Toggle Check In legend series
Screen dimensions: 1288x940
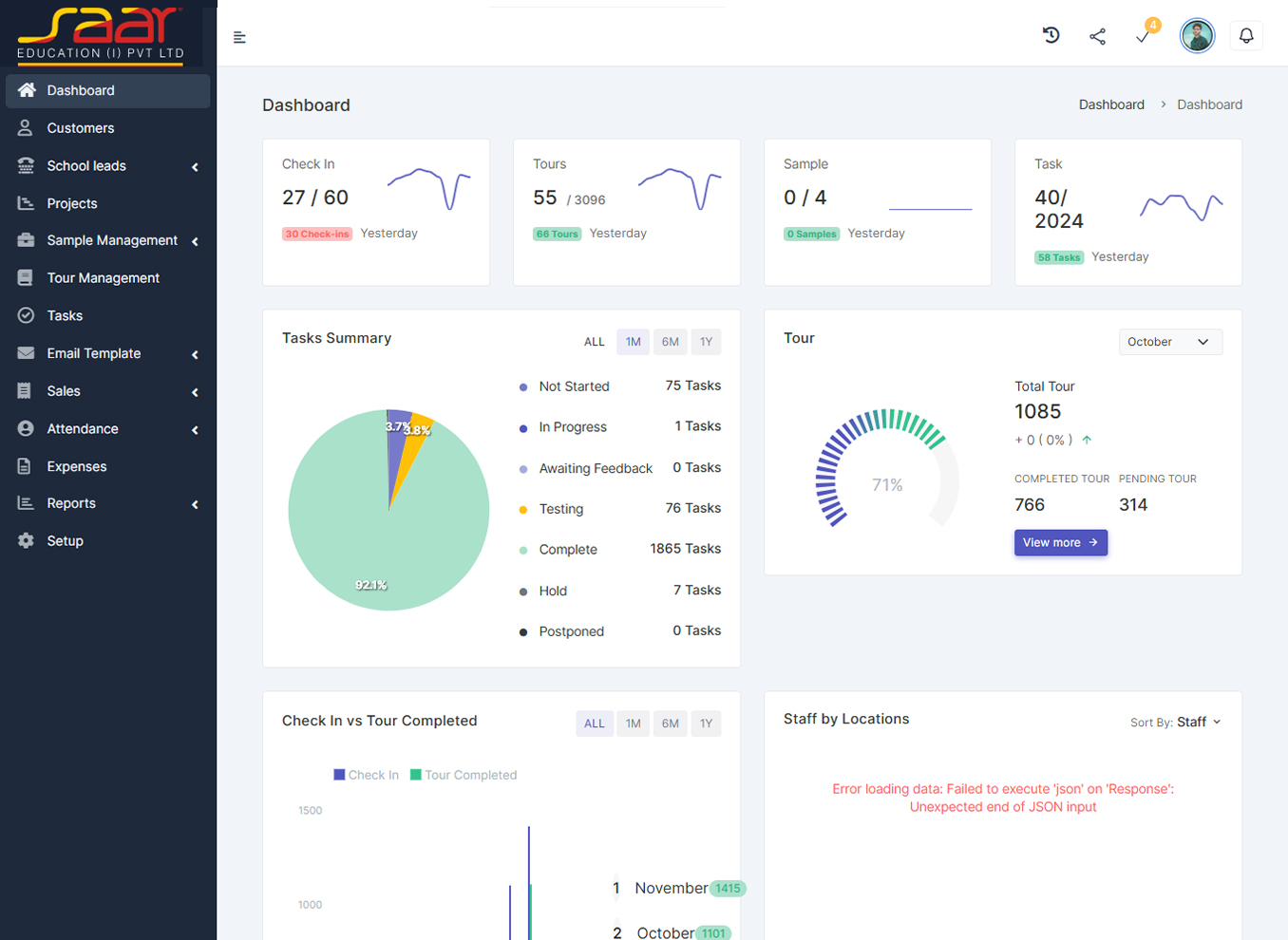pyautogui.click(x=367, y=775)
